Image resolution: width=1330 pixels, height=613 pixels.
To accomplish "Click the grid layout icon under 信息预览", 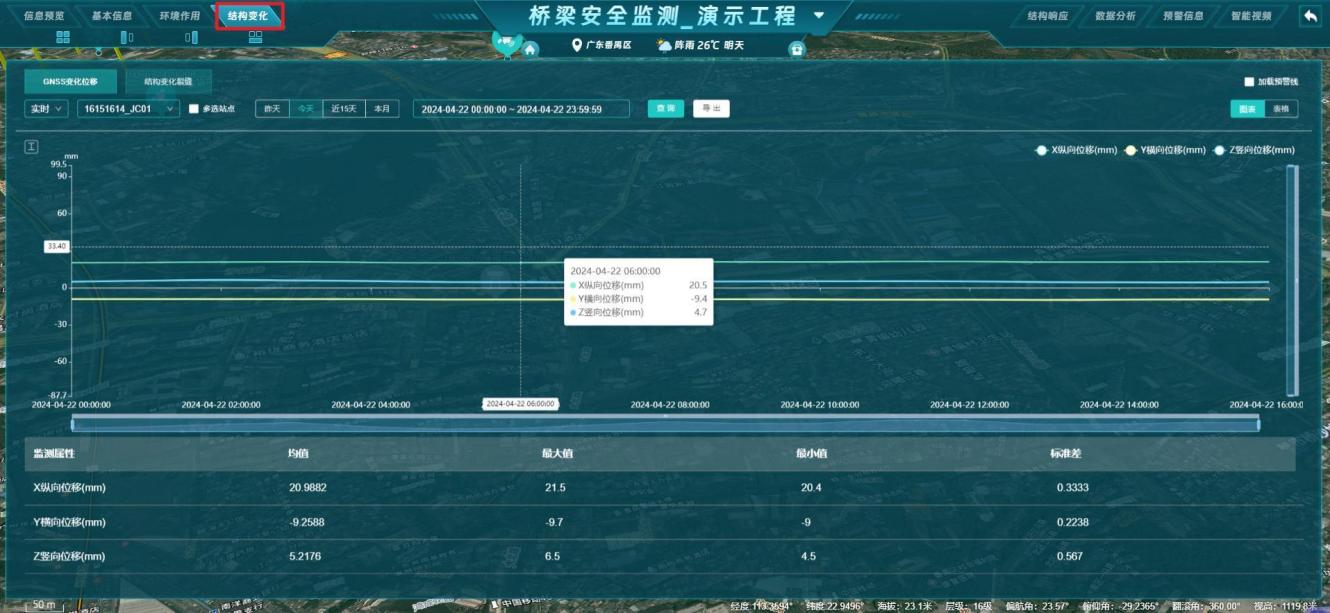I will (63, 37).
